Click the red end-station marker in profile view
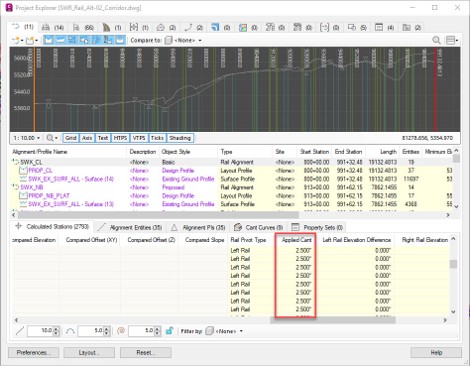The height and width of the screenshot is (366, 470). (x=435, y=89)
